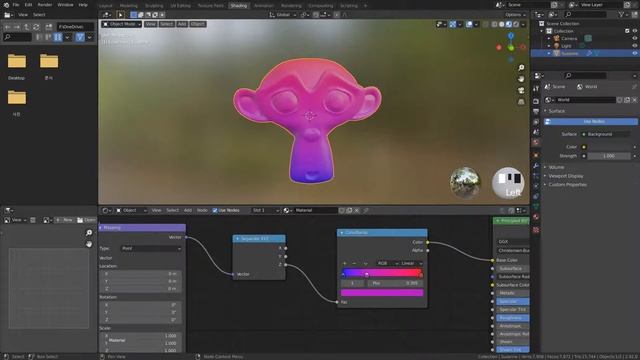Screen dimensions: 640x360
Task: Open the Window menu
Action: pos(65,5)
